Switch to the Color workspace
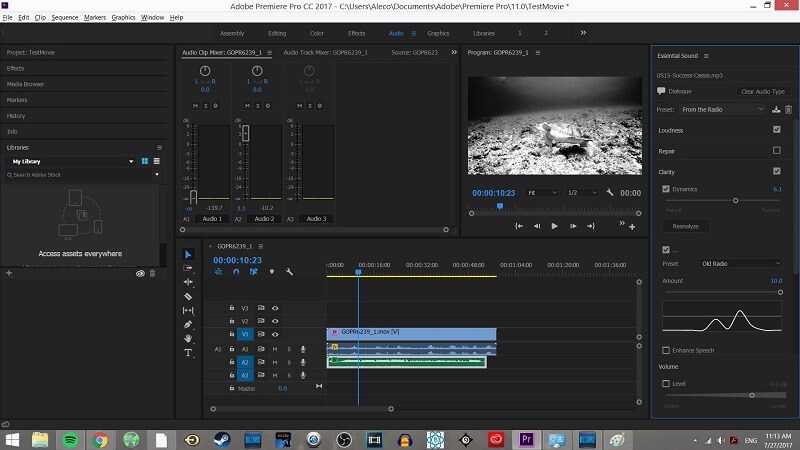 [x=317, y=33]
